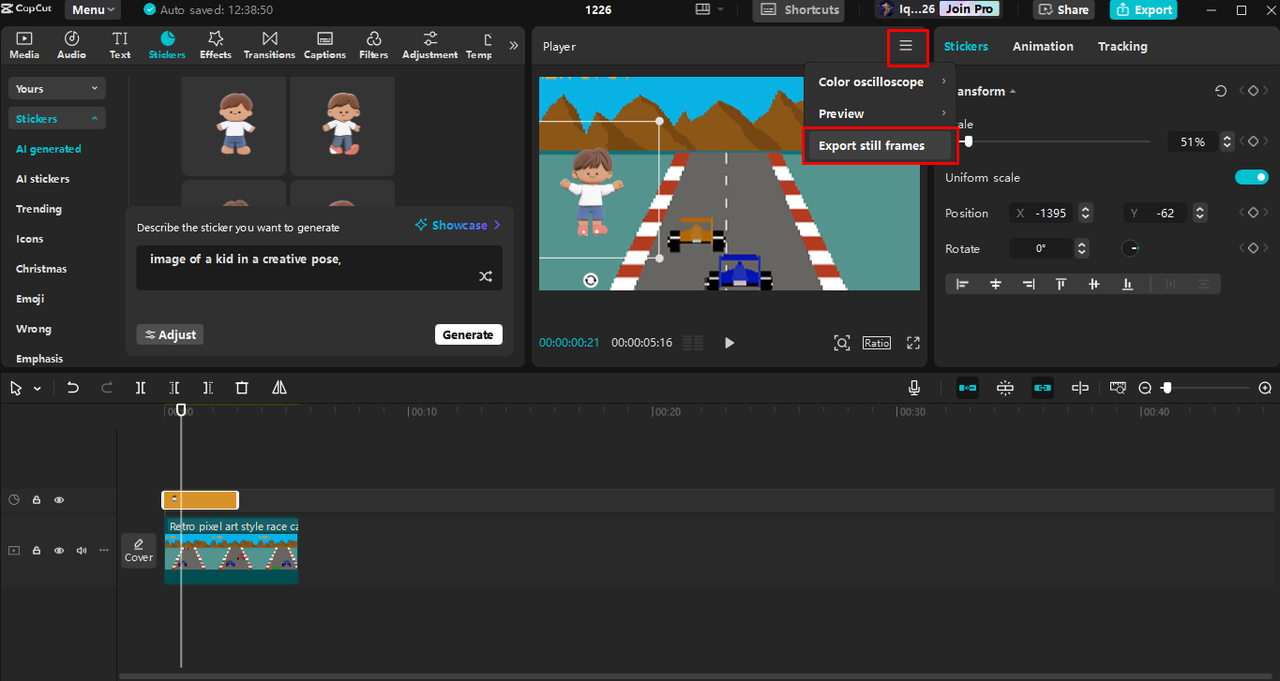This screenshot has width=1280, height=681.
Task: Choose Export still frames
Action: pos(880,146)
